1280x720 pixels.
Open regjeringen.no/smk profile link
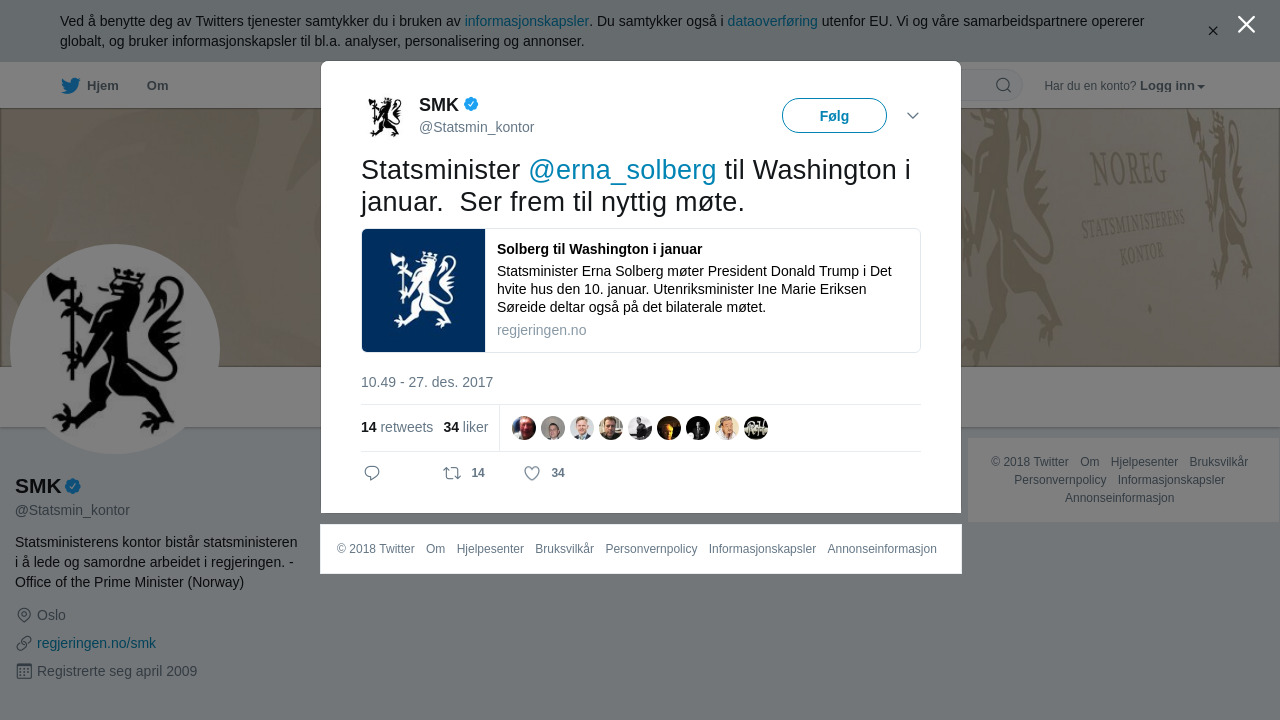[96, 643]
